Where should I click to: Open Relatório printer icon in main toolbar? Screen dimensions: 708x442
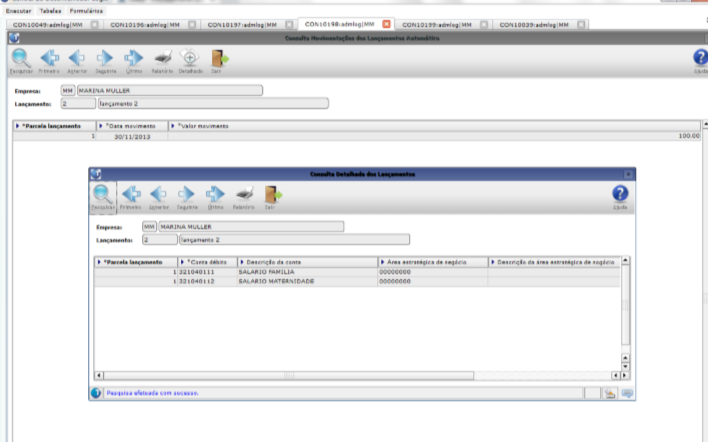tap(162, 61)
